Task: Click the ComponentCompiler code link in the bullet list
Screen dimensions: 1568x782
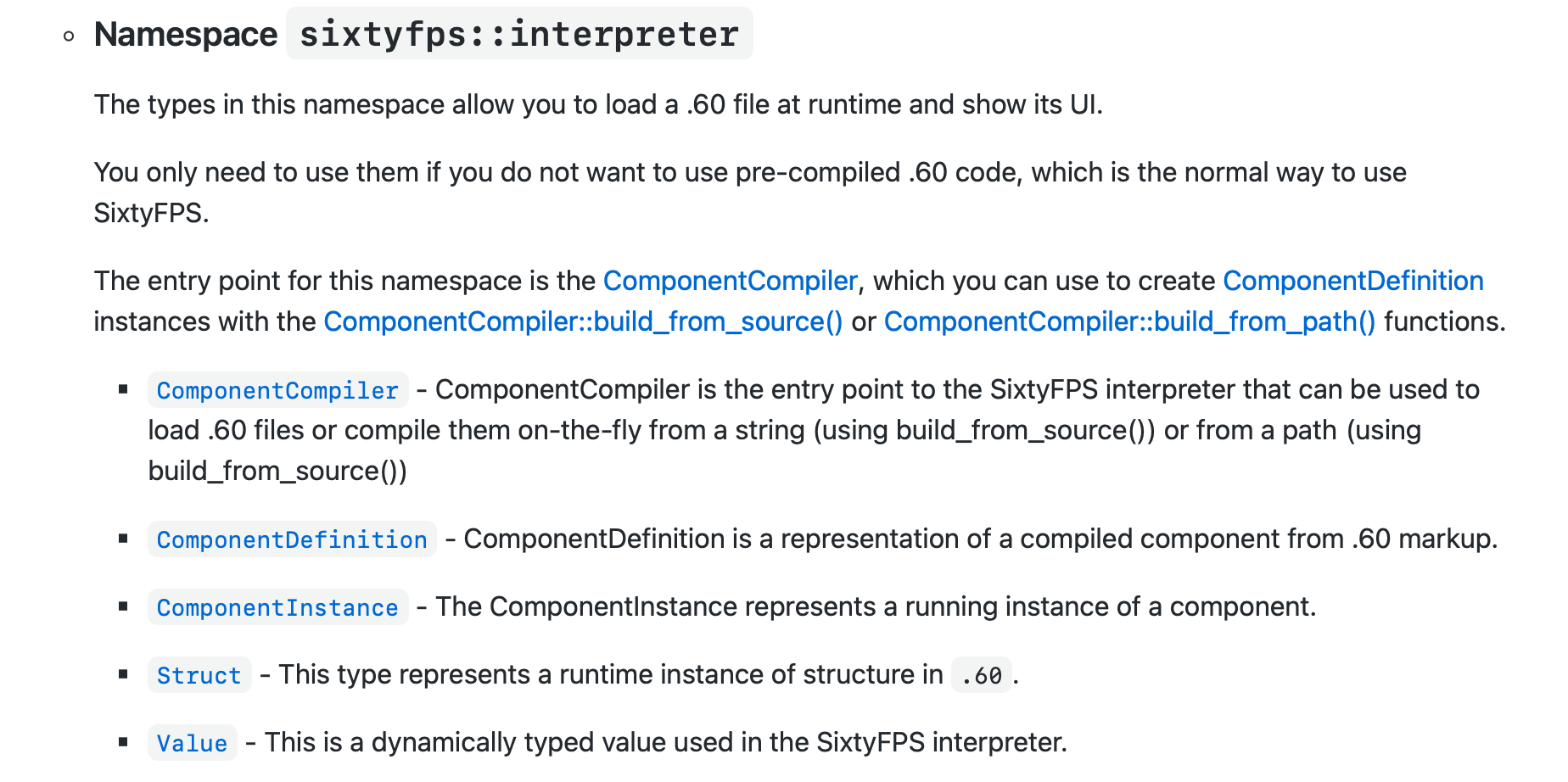Action: (277, 390)
